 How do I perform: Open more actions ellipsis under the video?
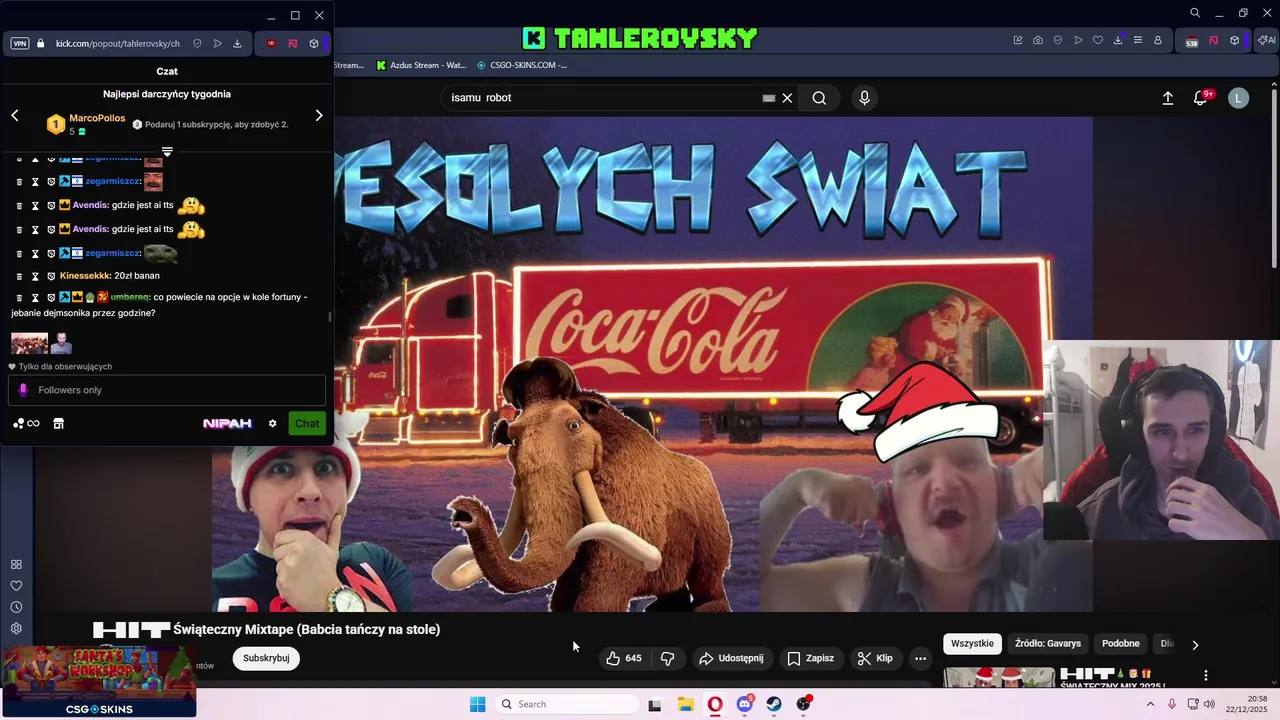click(x=920, y=658)
